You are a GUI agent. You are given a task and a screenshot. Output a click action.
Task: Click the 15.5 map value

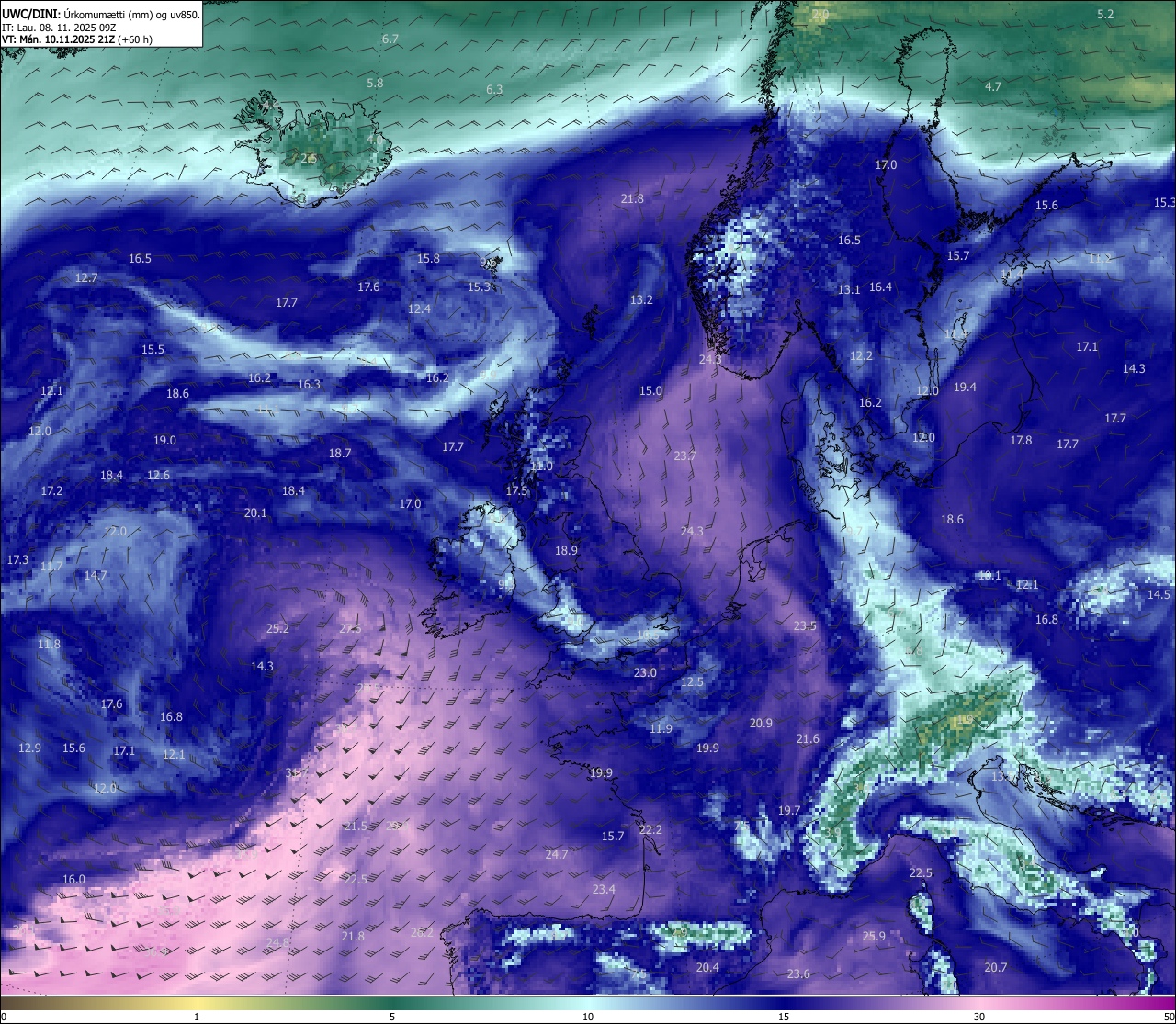(153, 350)
